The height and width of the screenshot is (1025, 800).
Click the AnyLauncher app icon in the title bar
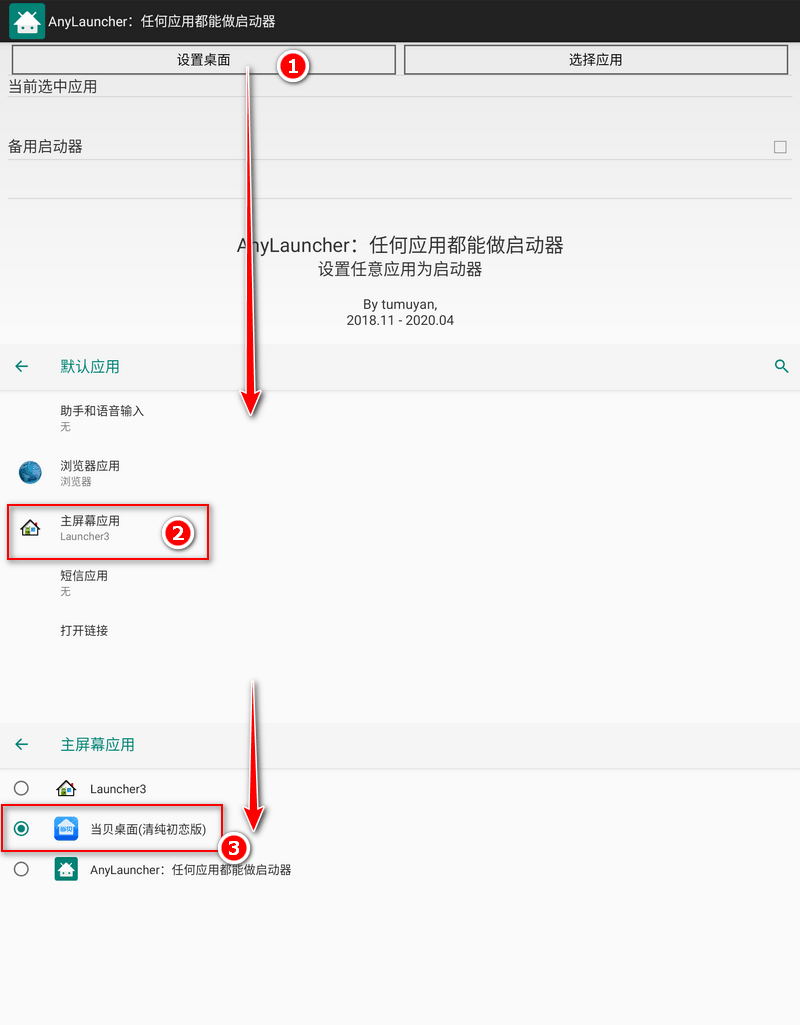[x=26, y=20]
